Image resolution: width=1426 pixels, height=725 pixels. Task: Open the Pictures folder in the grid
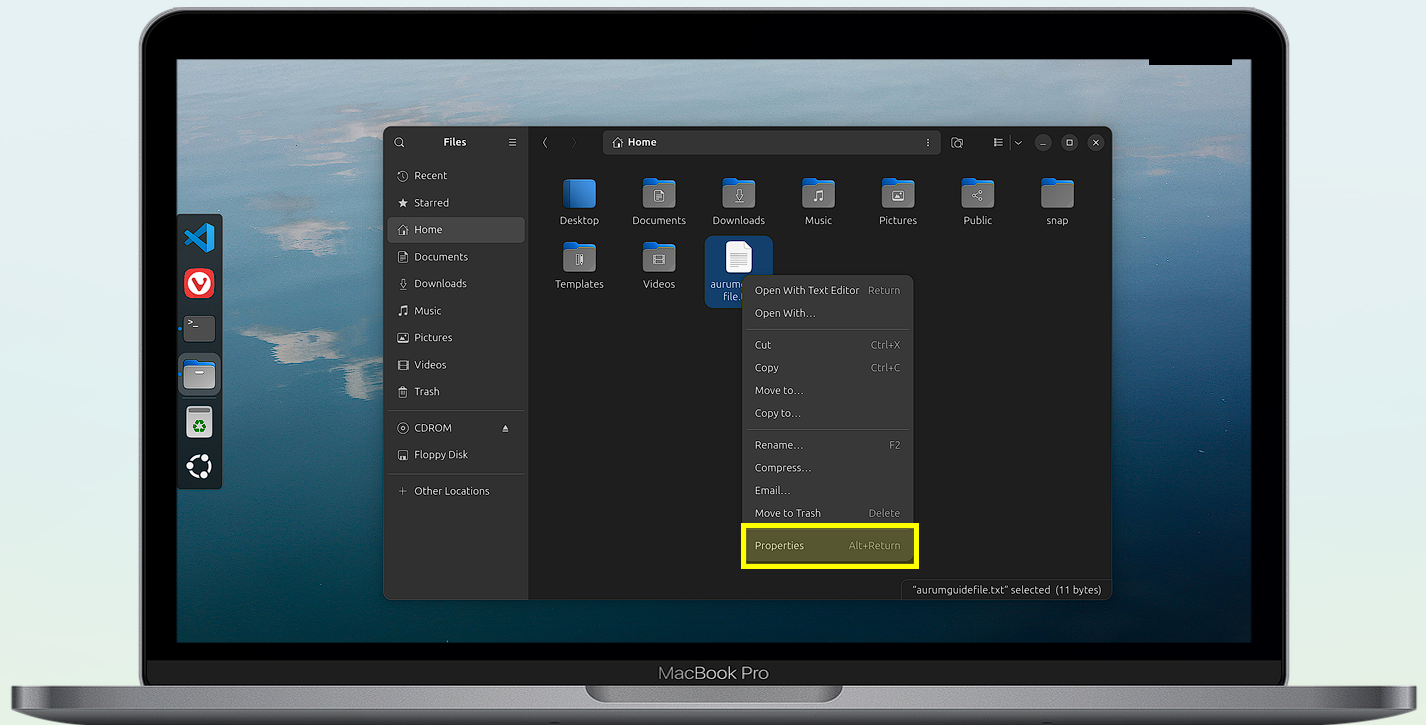[898, 193]
